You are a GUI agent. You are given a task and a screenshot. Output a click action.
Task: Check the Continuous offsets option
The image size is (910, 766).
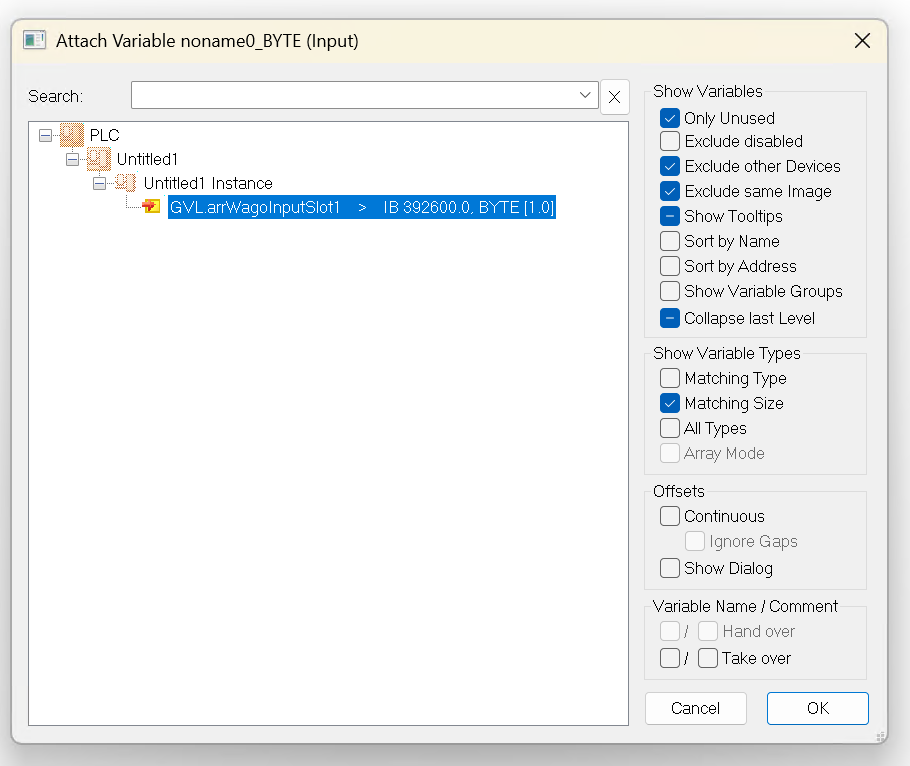670,516
